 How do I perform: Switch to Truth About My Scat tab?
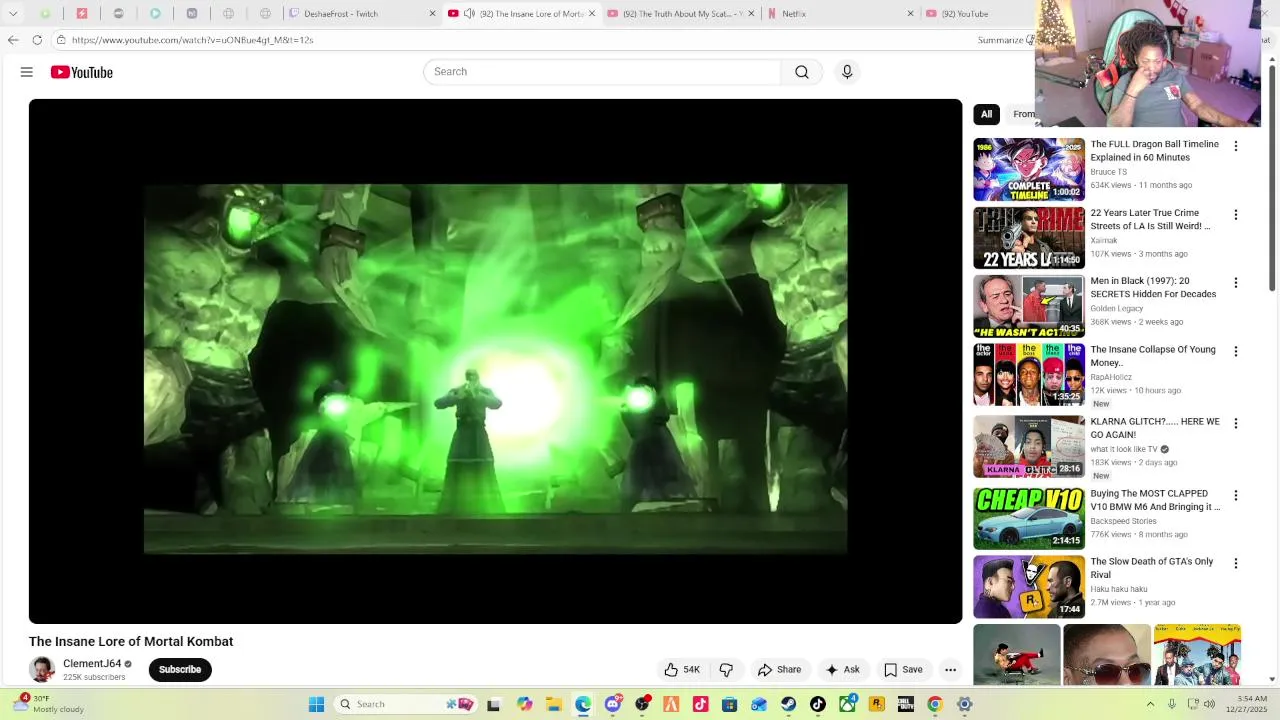tap(683, 14)
